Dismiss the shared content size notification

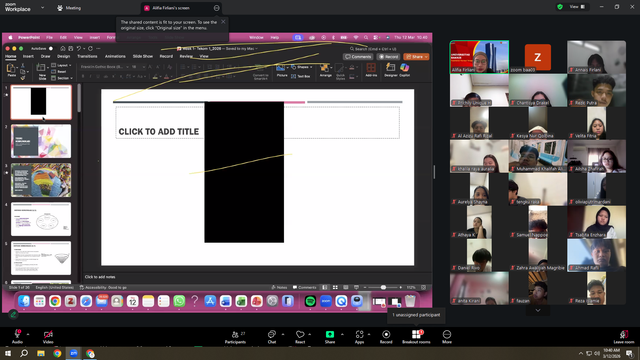tap(223, 22)
